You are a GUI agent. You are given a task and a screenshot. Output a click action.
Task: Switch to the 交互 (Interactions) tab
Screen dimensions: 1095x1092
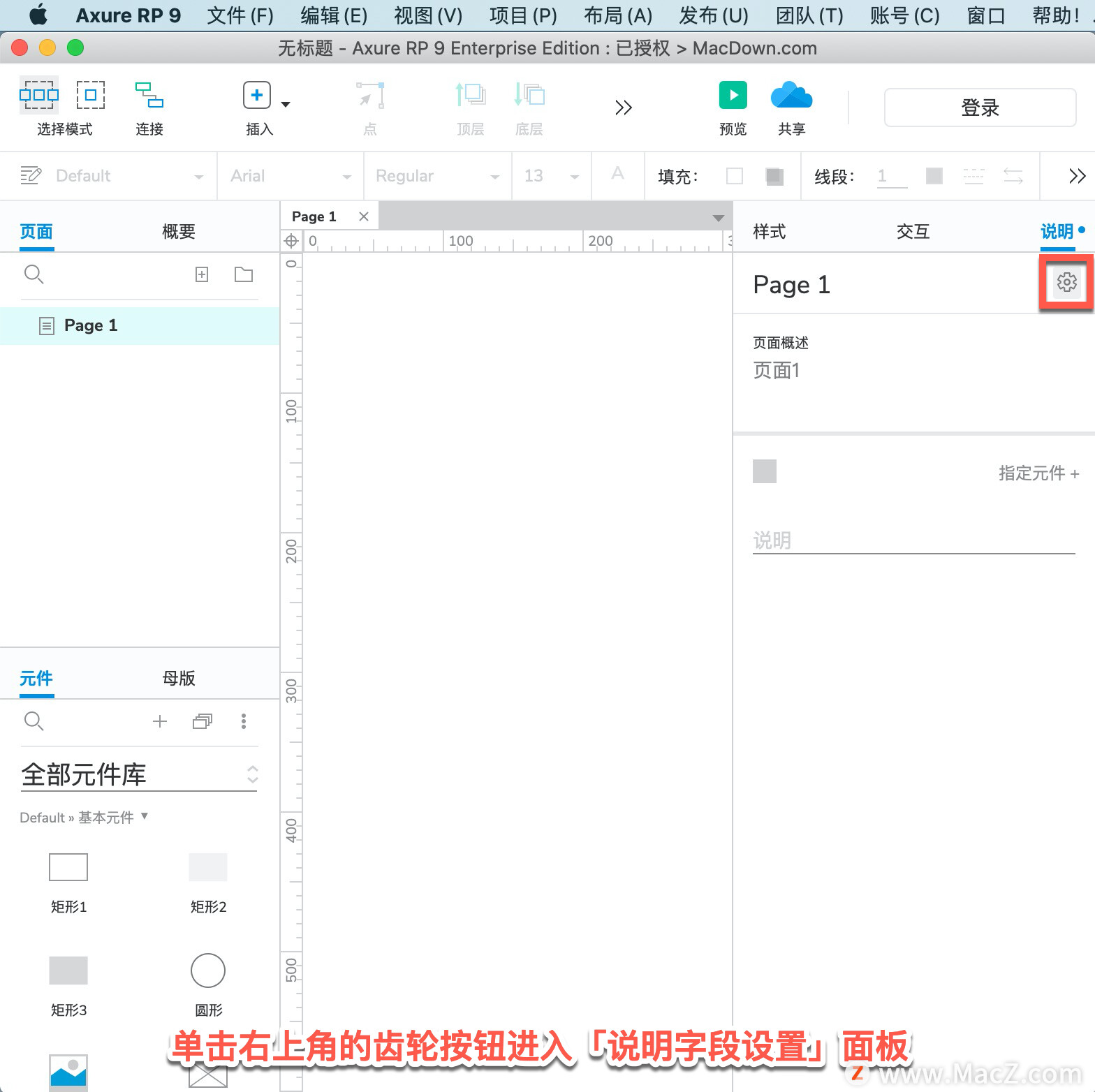(913, 231)
